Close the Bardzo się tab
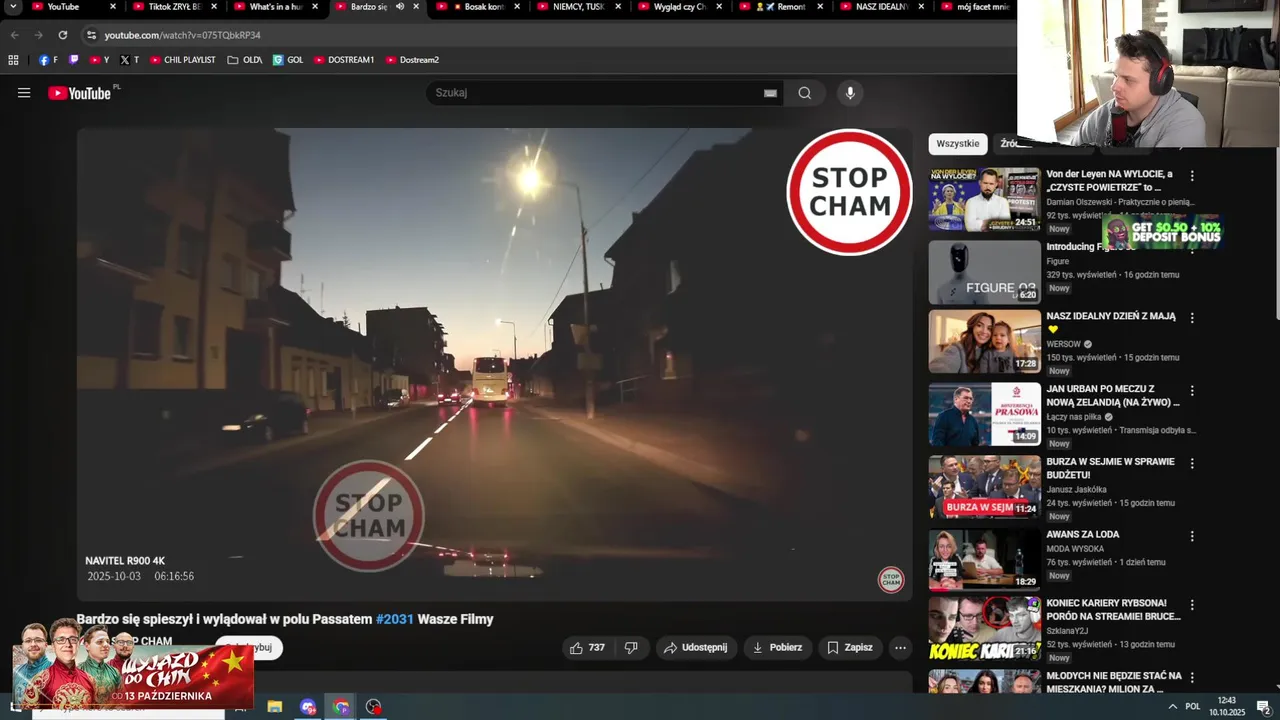The height and width of the screenshot is (720, 1280). [x=416, y=7]
